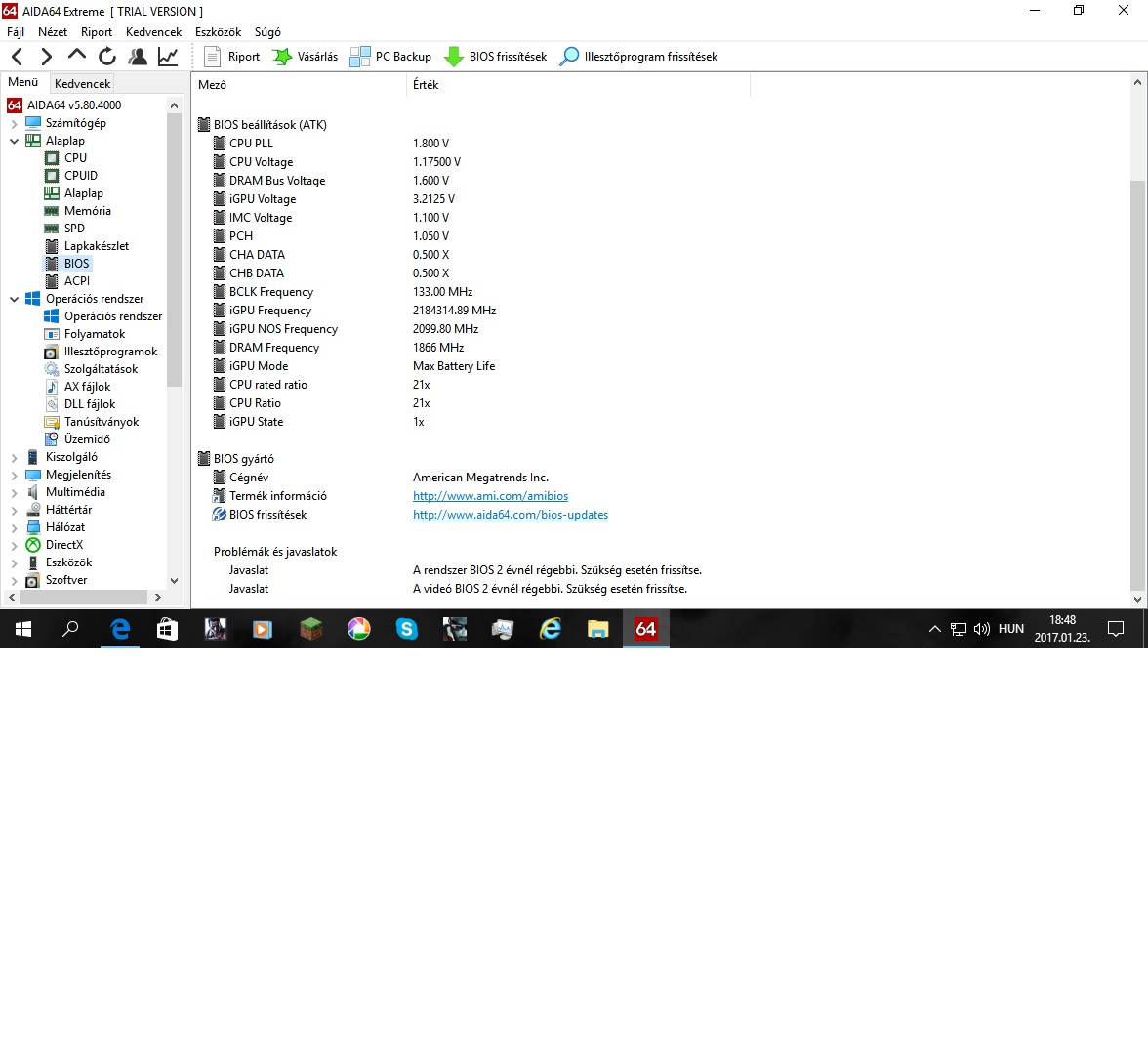Select Lapkakészlet in the tree

[x=97, y=246]
